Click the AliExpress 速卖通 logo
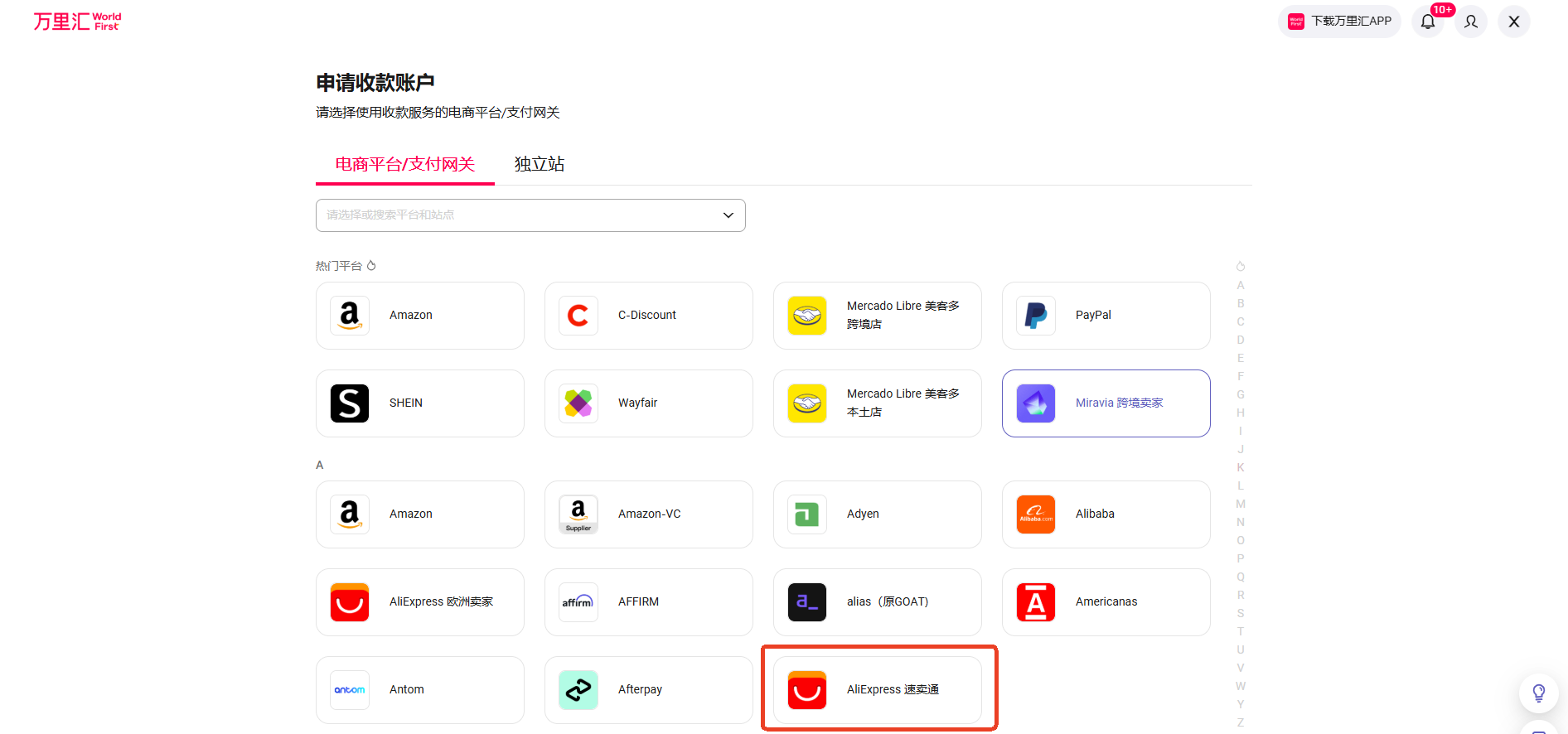The image size is (1568, 734). (807, 690)
